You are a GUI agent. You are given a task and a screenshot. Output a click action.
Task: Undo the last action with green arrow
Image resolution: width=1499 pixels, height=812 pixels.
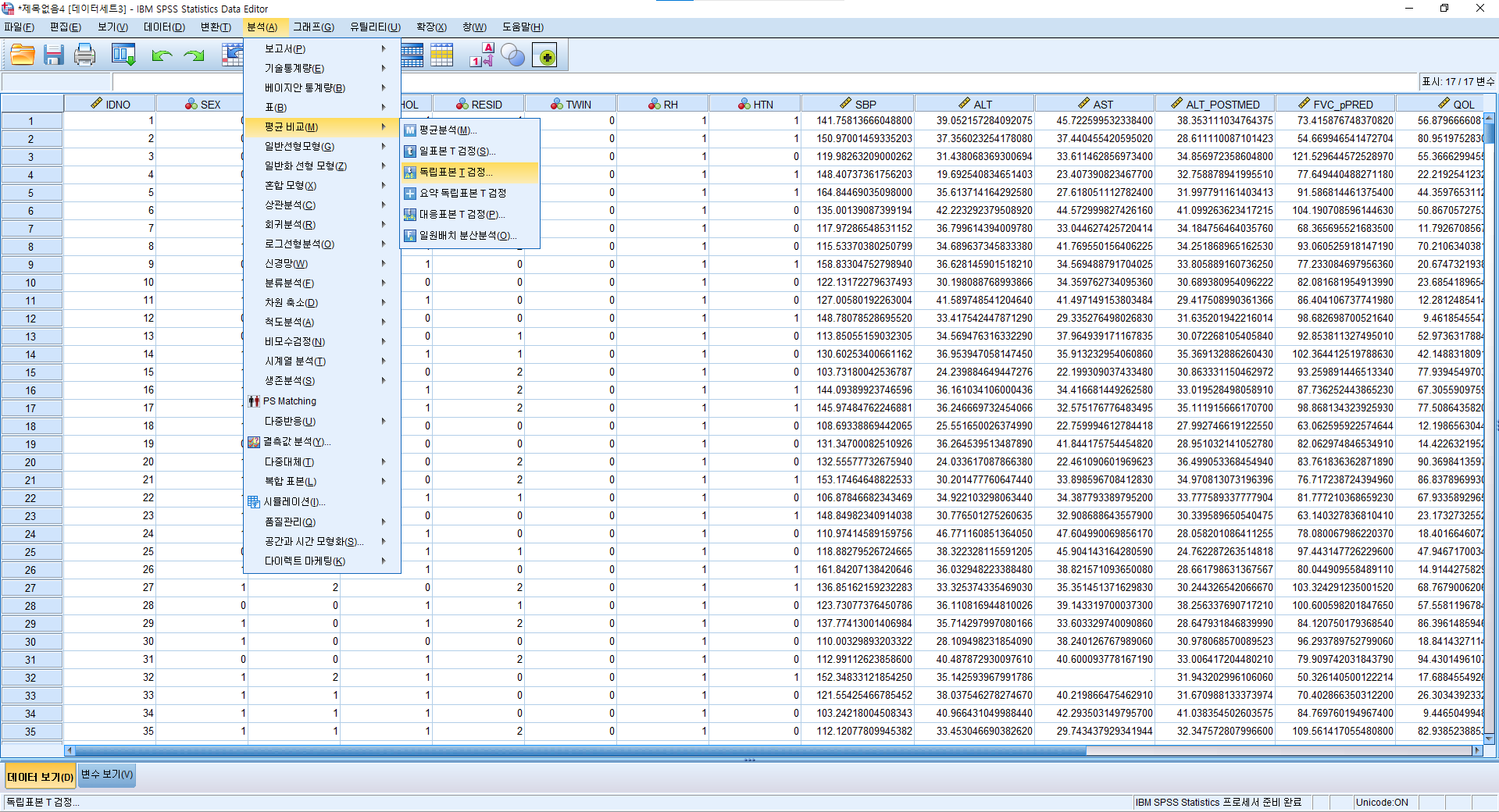[x=162, y=55]
